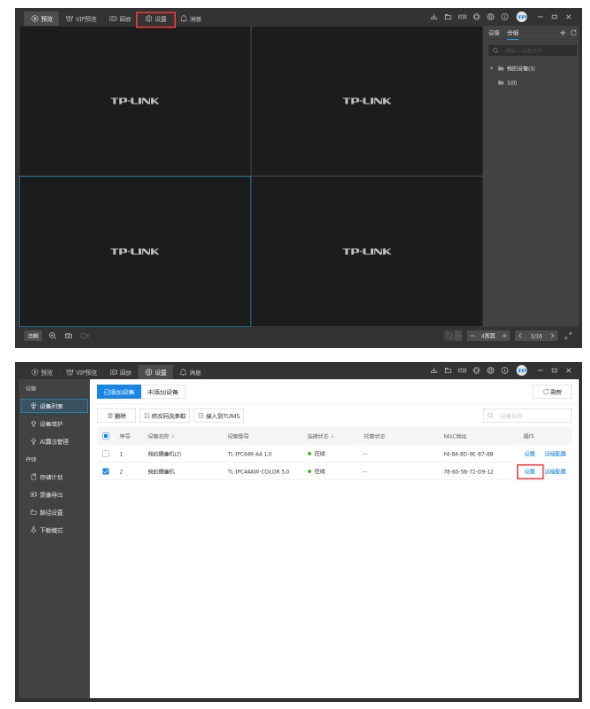Screen dimensions: 590x709
Task: Click the snapshot camera icon under the preview
Action: (68, 336)
